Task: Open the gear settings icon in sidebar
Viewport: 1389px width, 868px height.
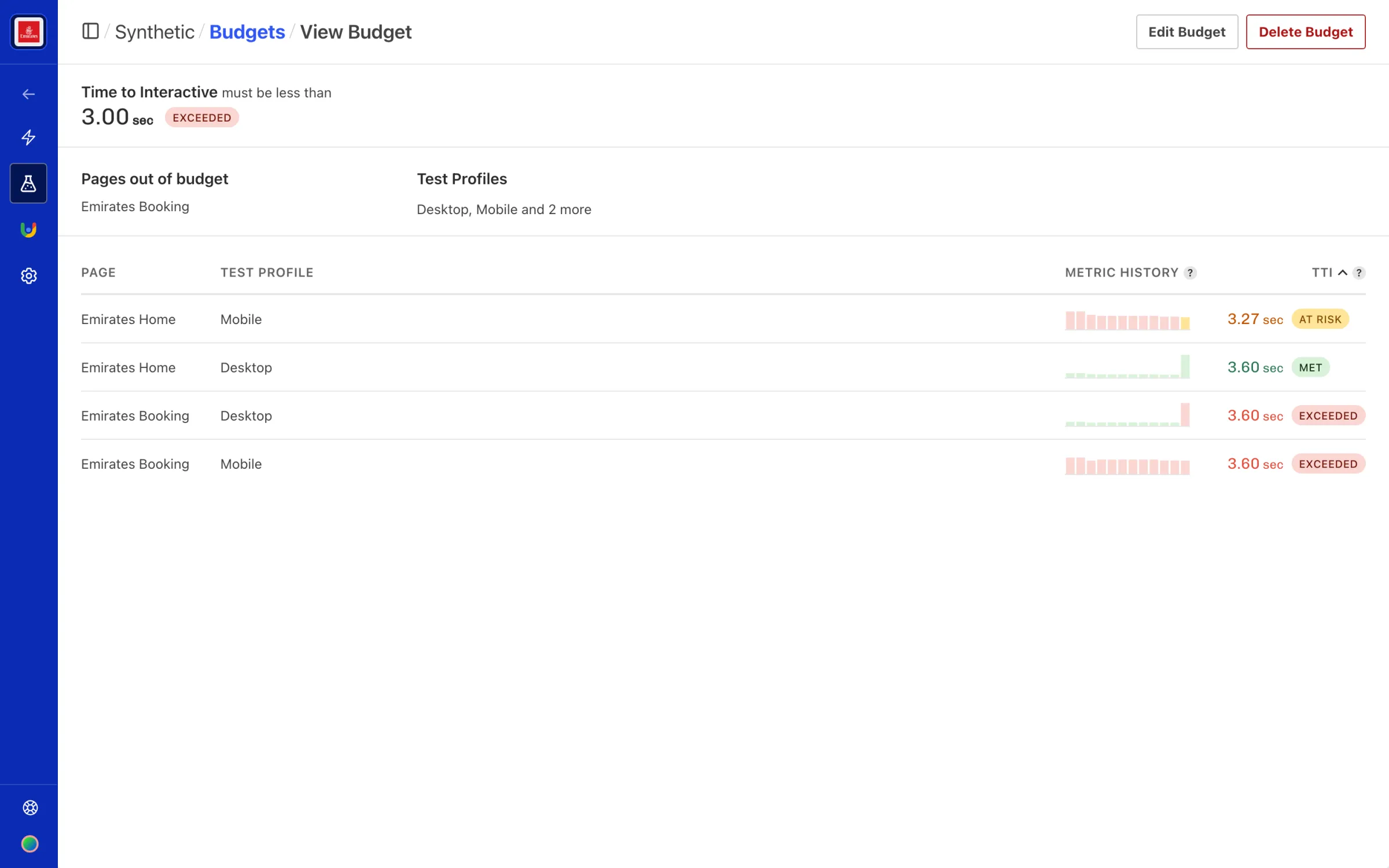Action: (28, 276)
